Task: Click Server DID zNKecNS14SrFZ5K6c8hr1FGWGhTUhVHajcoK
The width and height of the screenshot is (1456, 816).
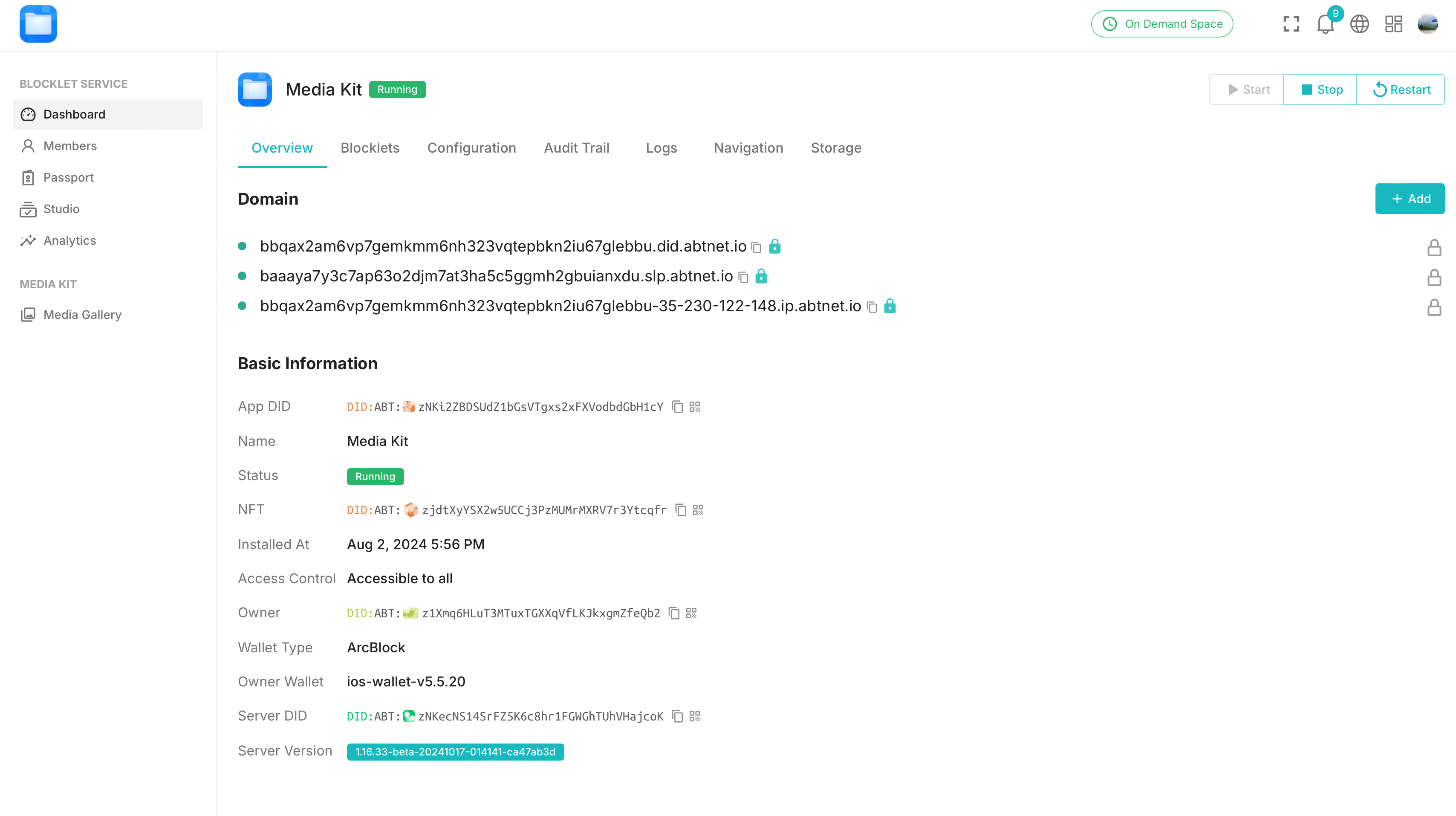Action: [x=541, y=717]
